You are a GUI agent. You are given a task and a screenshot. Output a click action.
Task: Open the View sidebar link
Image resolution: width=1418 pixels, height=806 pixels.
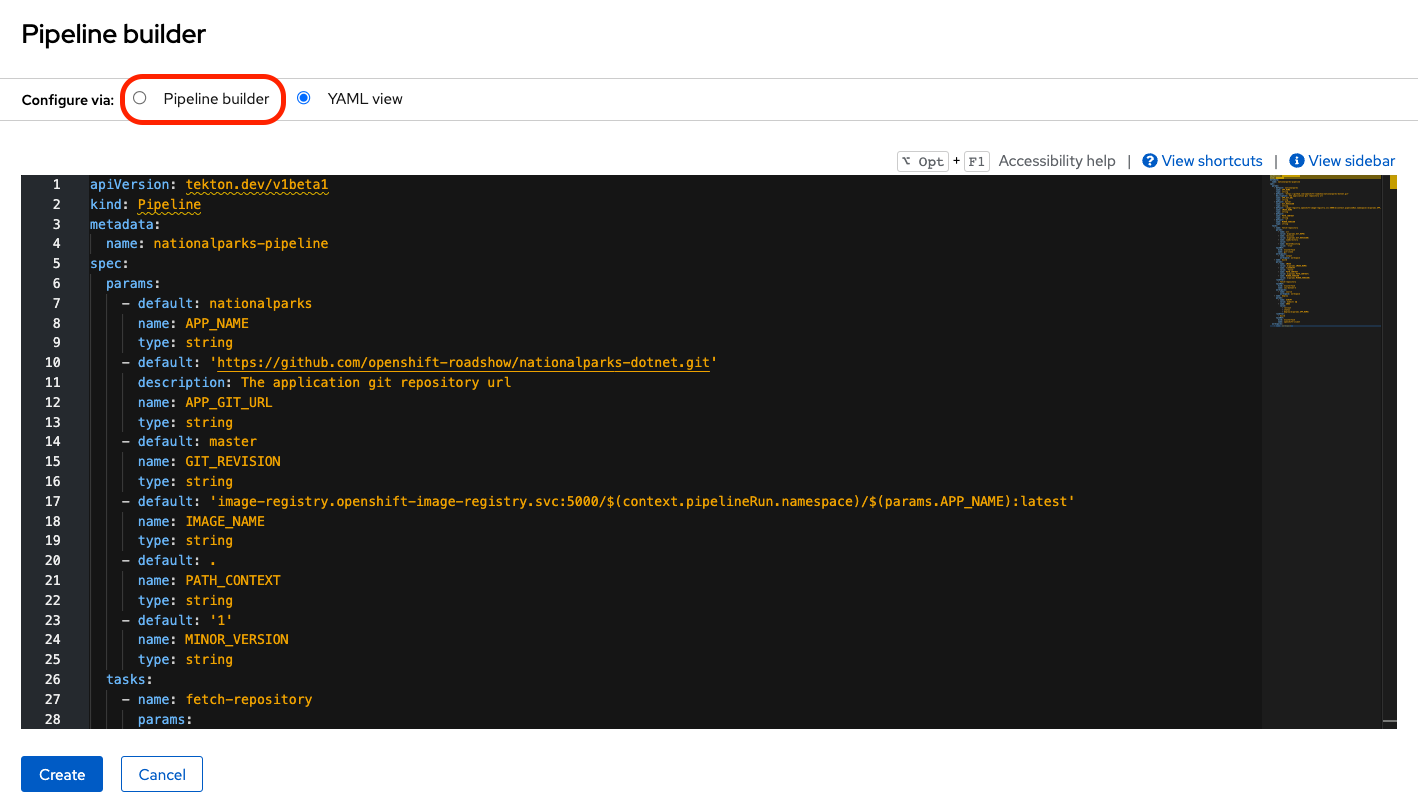point(1351,161)
